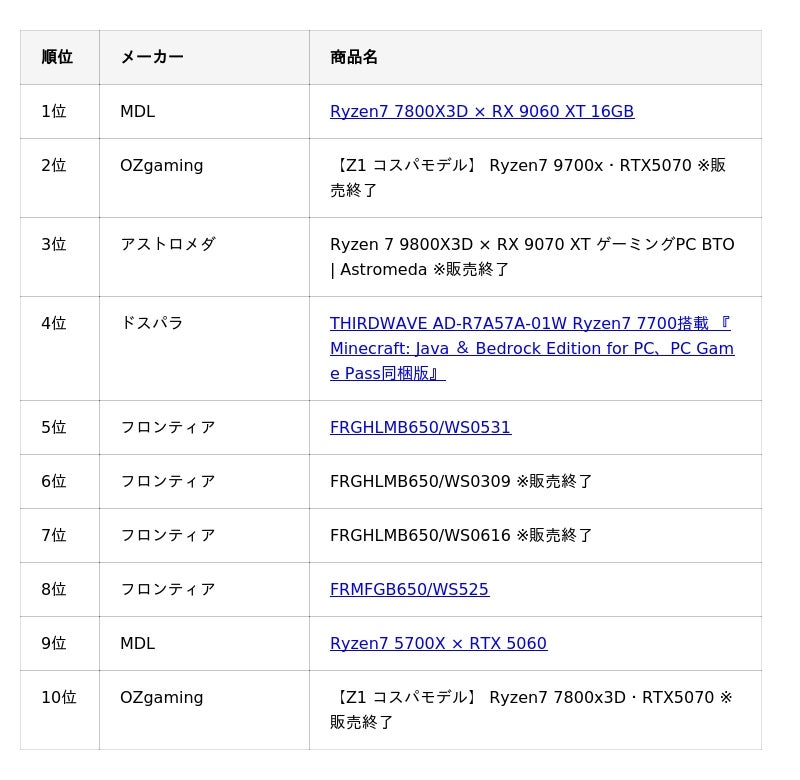Click the MDL maker cell in 1位 row
Screen dimensions: 800x780
pyautogui.click(x=204, y=111)
